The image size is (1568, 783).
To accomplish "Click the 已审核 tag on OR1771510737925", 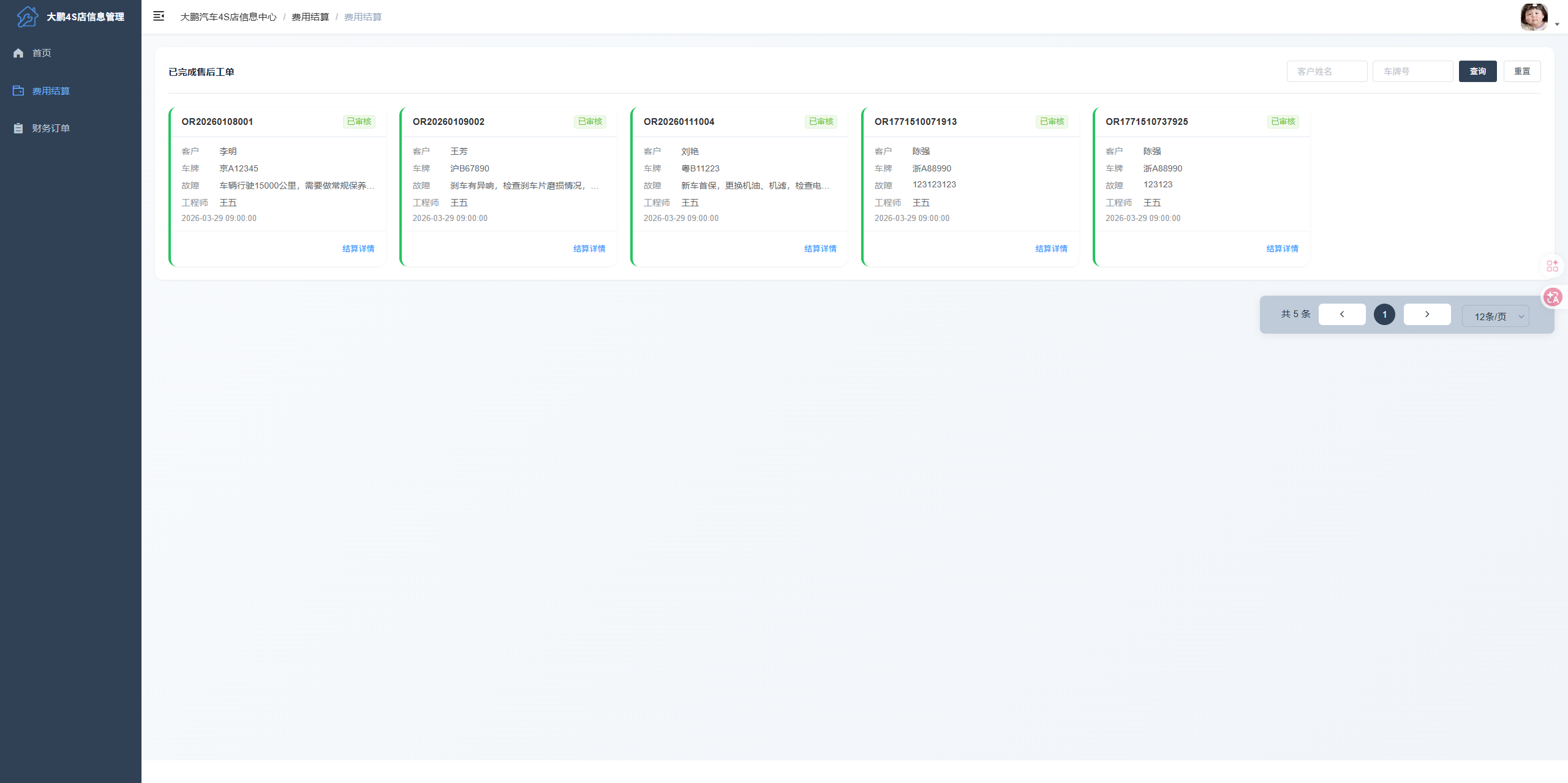I will click(1283, 121).
